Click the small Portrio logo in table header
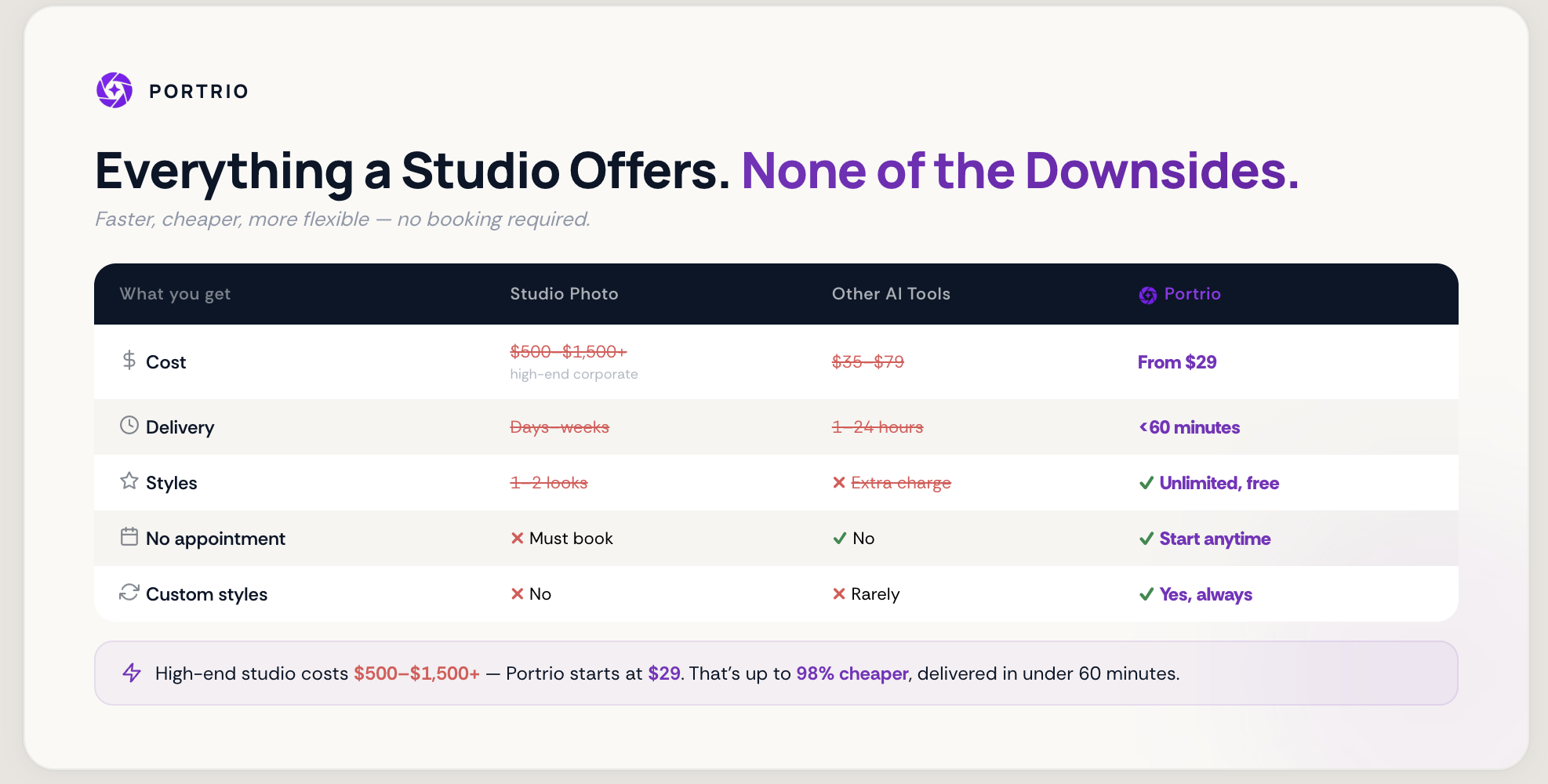Screen dimensions: 1548x784 [1148, 295]
